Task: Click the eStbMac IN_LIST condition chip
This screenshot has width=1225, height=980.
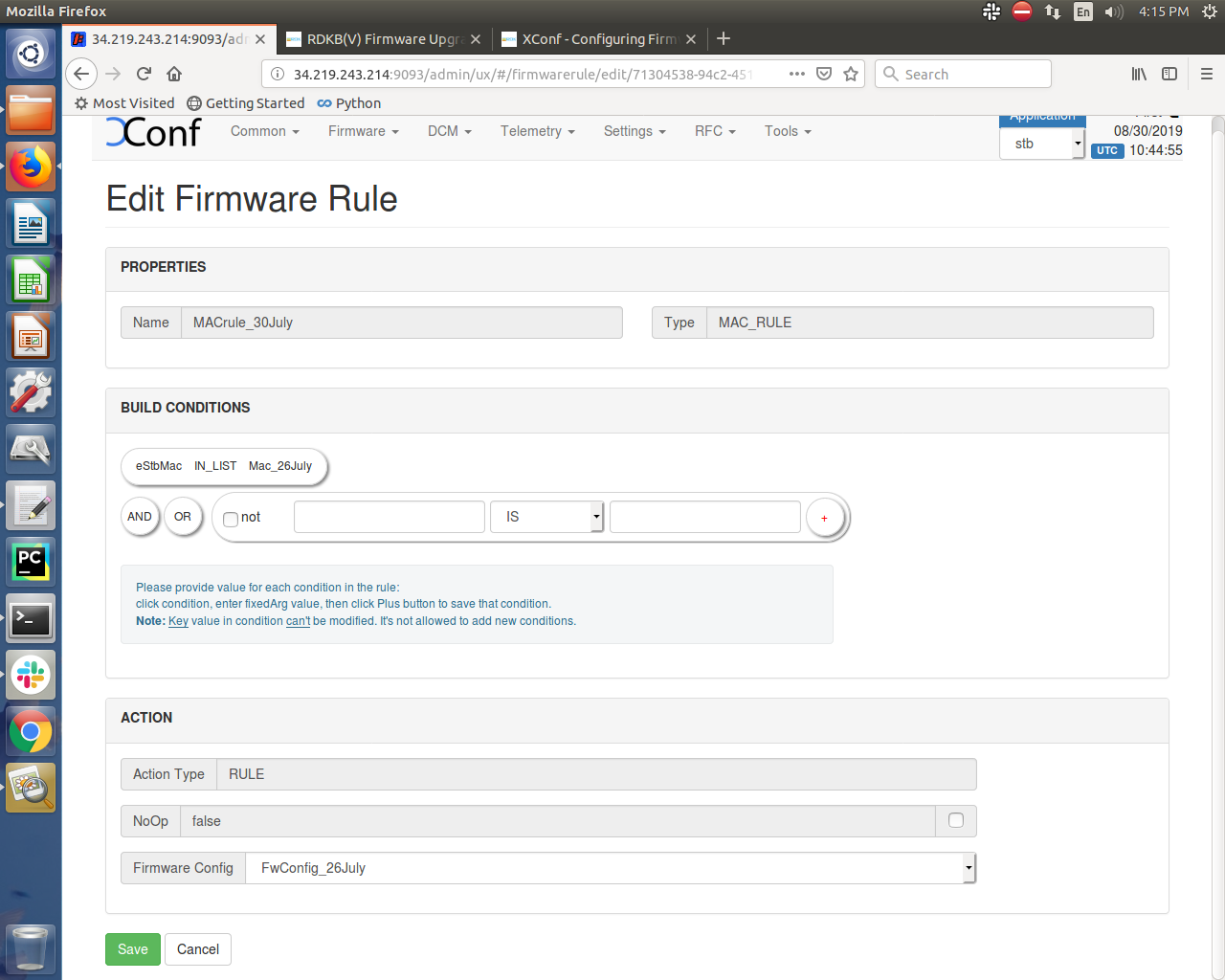Action: (224, 466)
